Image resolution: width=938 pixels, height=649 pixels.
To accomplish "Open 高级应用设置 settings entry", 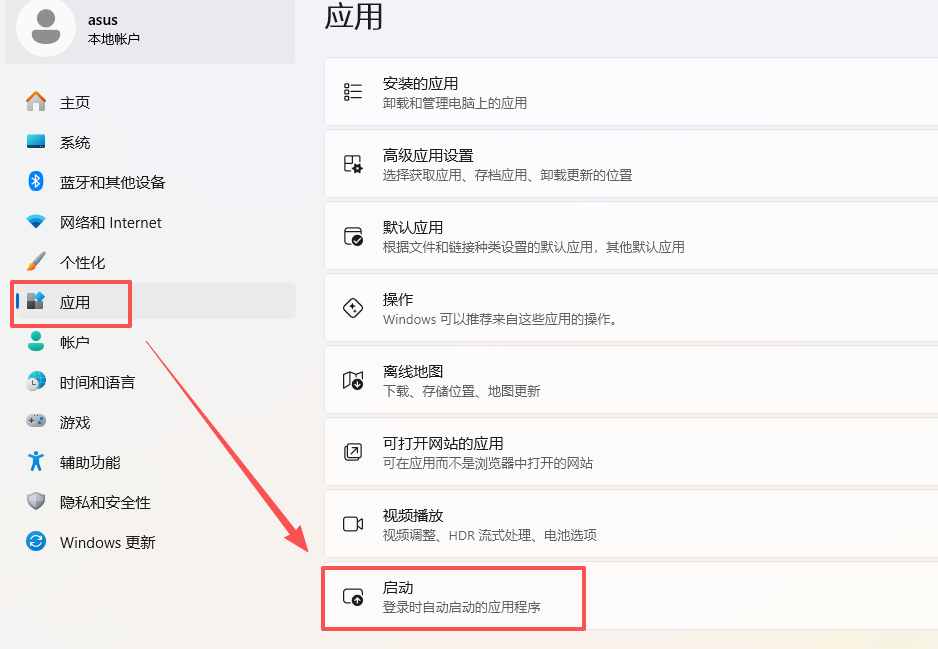I will [x=631, y=164].
